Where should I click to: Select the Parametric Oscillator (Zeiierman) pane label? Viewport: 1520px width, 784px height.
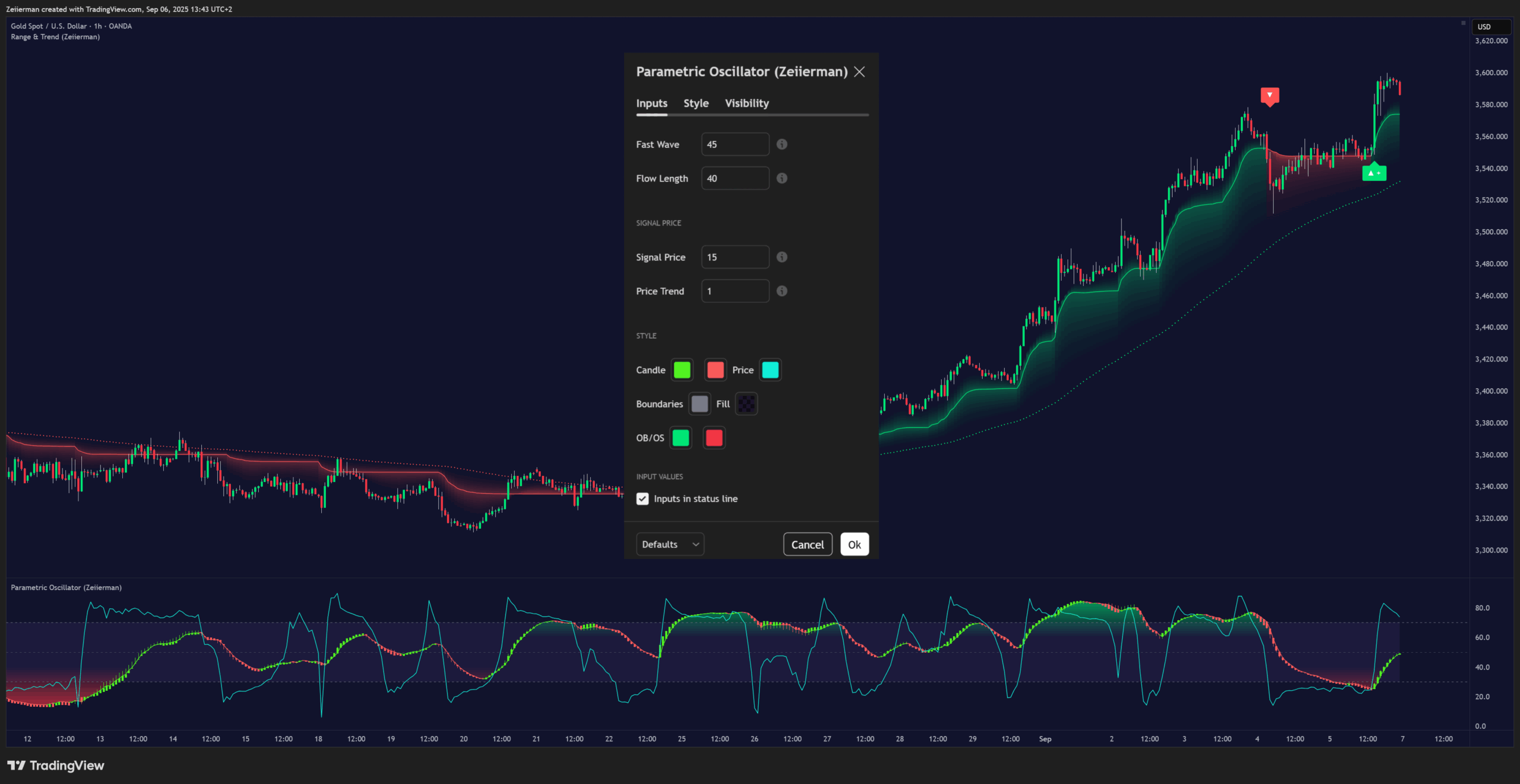coord(66,588)
